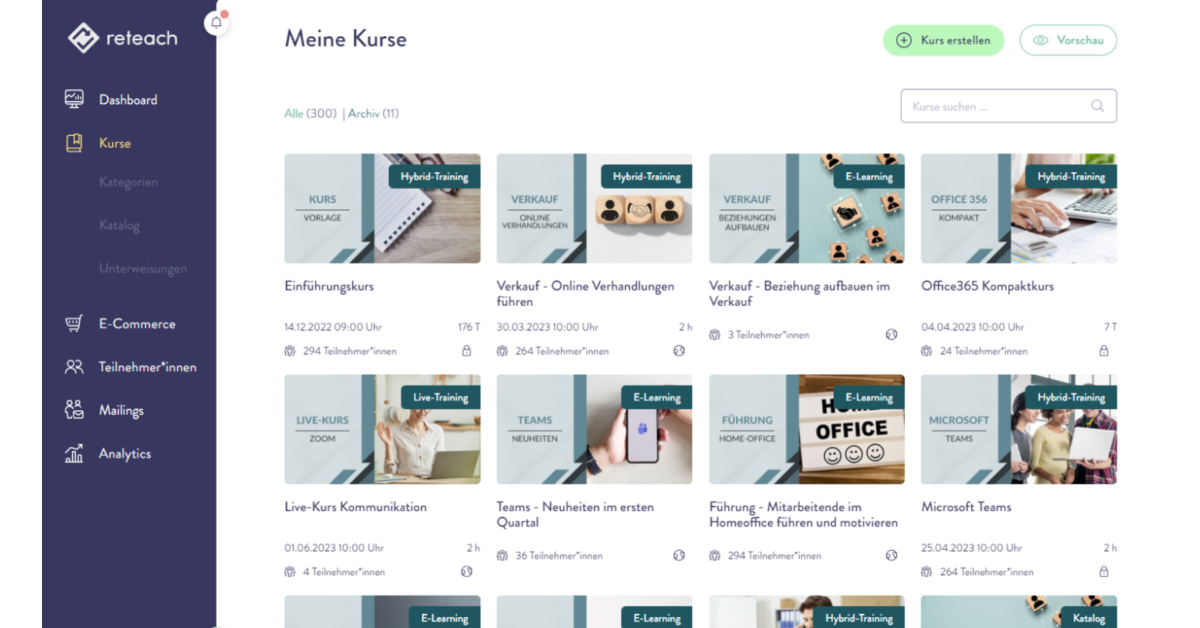Click Führung - Mitarbeitende im Homeoffice title
The width and height of the screenshot is (1200, 628).
(x=804, y=514)
